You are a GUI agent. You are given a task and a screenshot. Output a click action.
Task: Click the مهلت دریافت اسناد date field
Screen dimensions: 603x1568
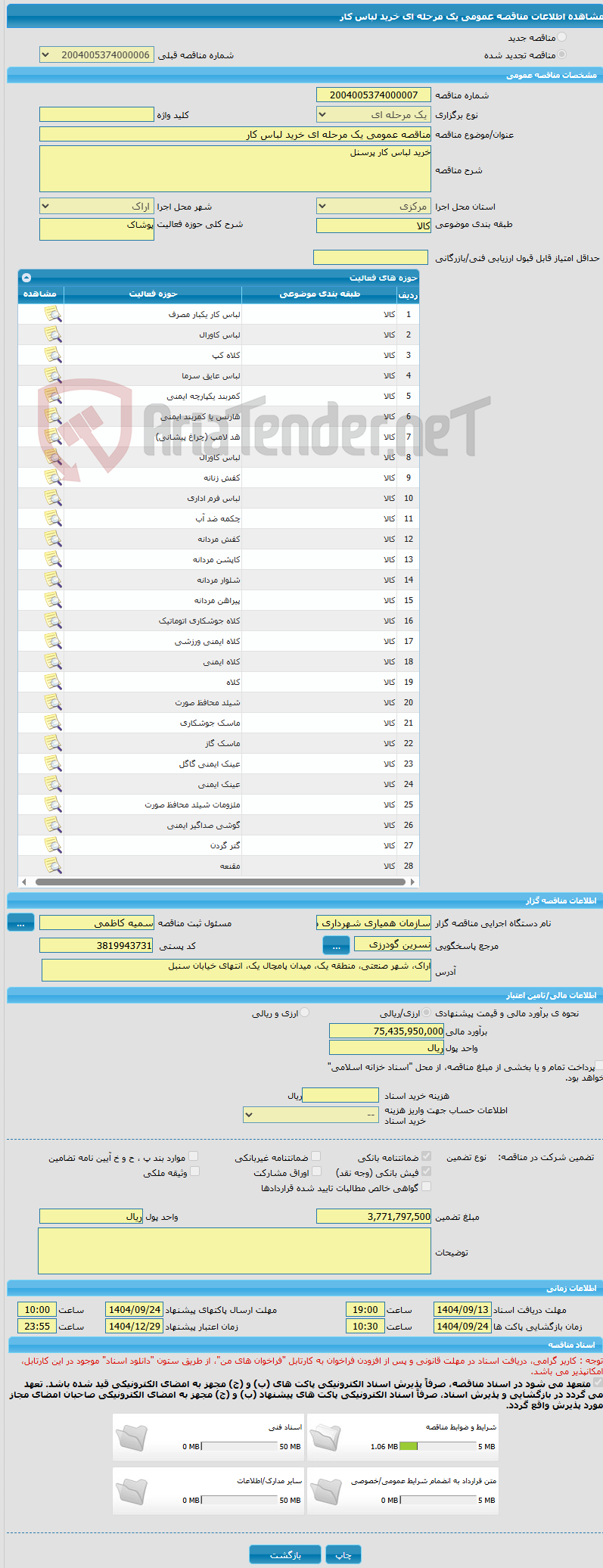462,1310
